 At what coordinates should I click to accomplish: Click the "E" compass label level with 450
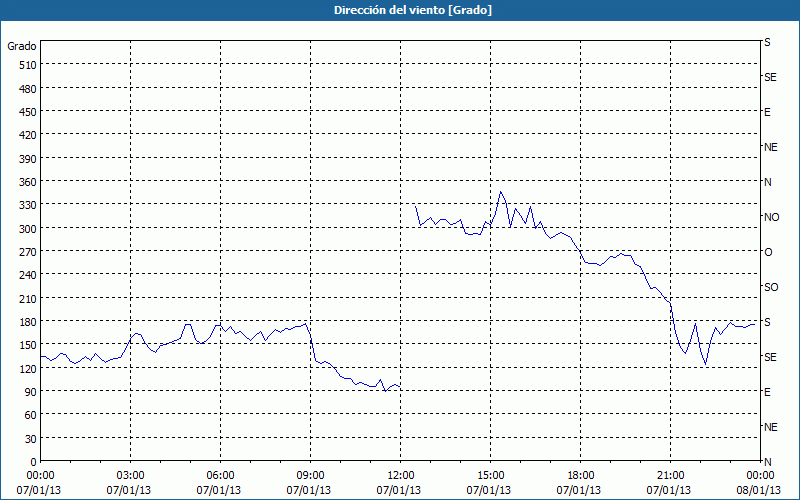[767, 112]
